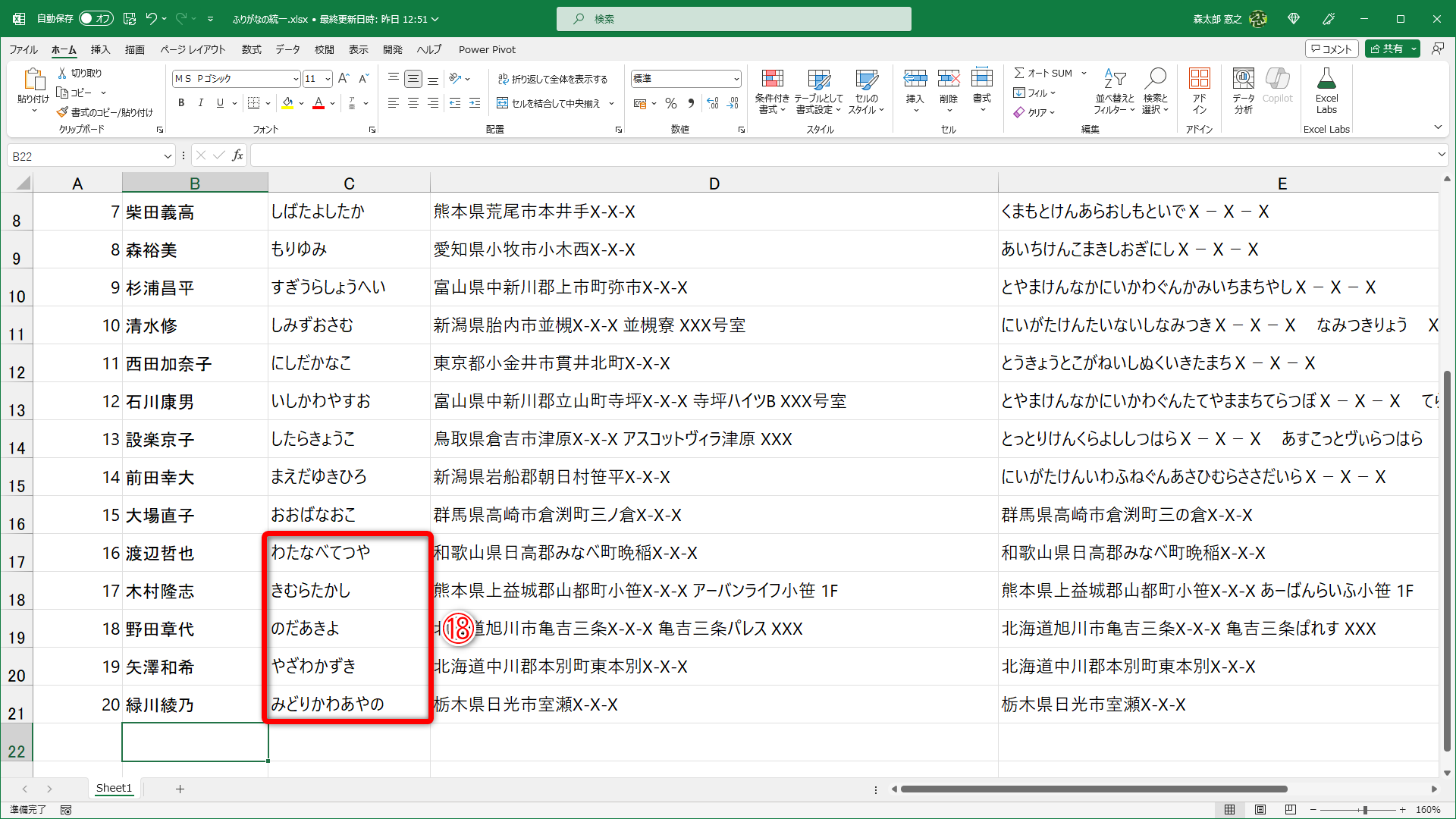Open the Comments button
Screen dimensions: 1456x819
coord(1331,49)
